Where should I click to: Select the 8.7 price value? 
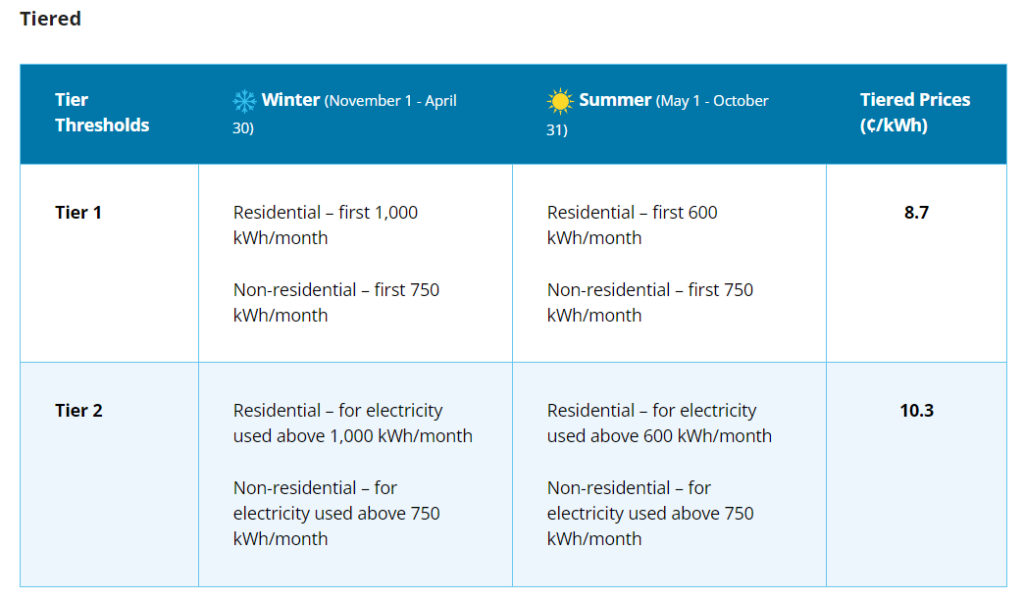click(x=916, y=213)
